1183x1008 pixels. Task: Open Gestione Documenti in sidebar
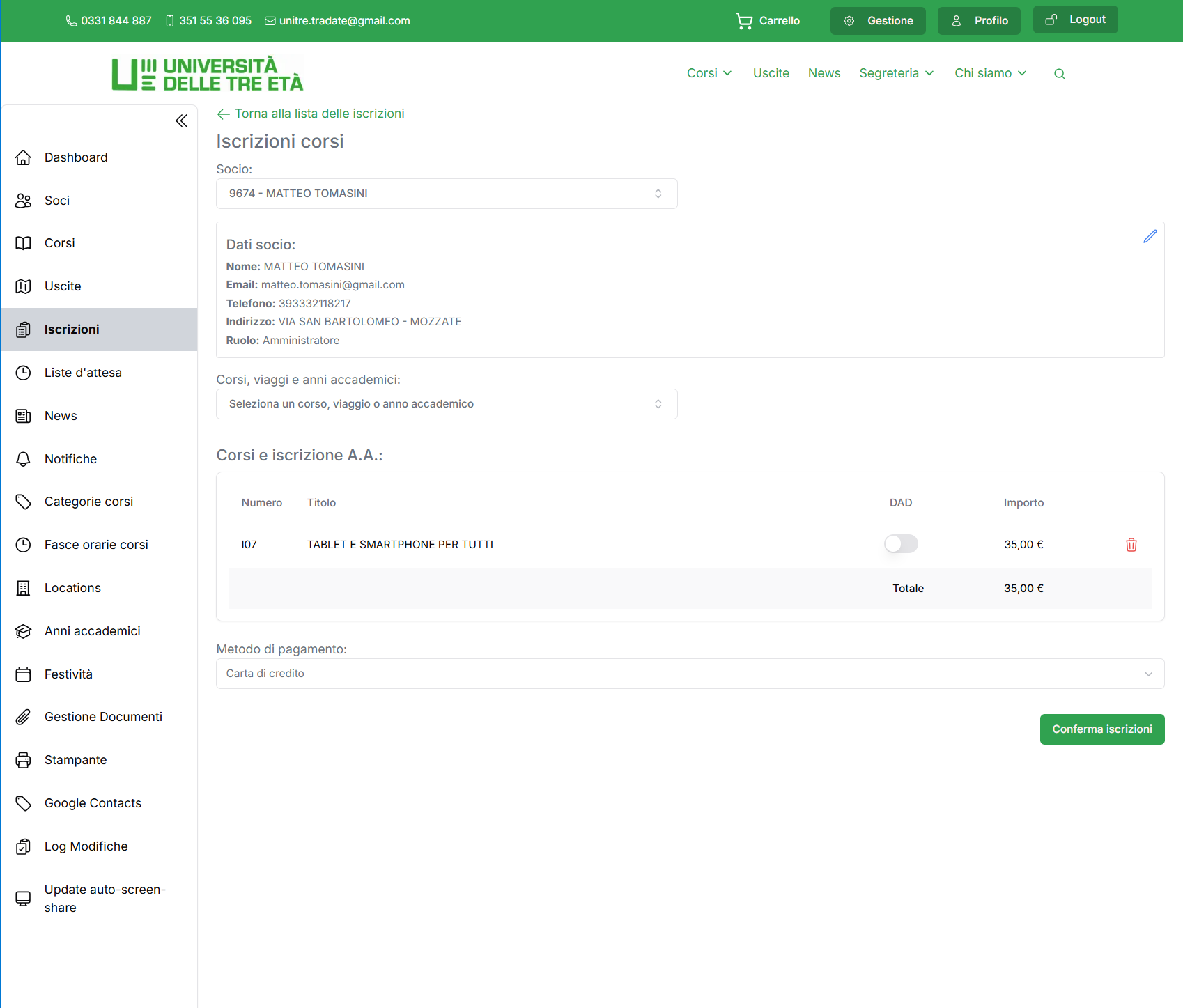(103, 716)
